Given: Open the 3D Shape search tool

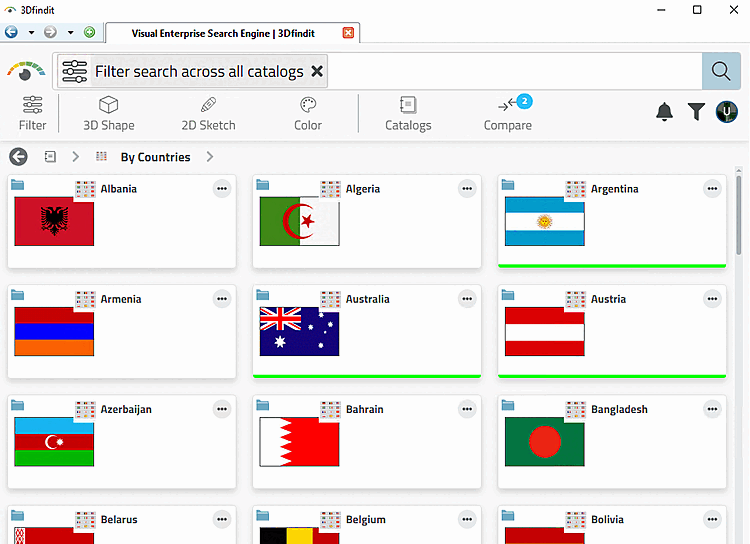Looking at the screenshot, I should (x=109, y=113).
